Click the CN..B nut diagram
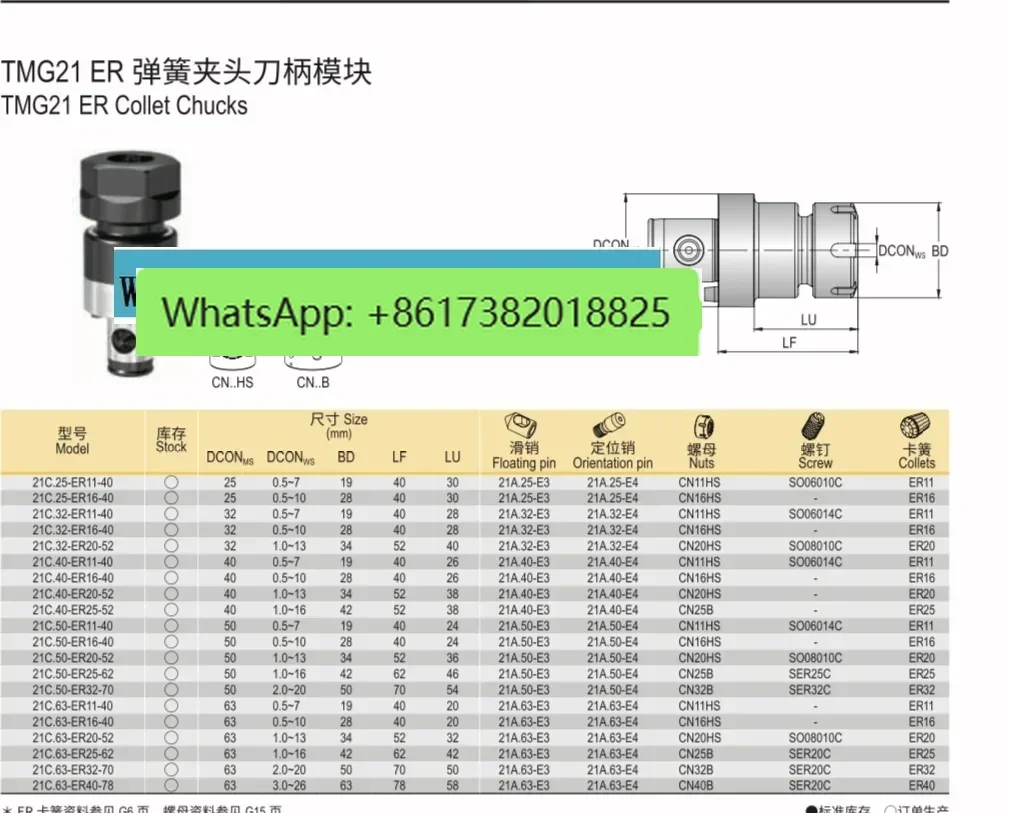This screenshot has width=1009, height=813. [x=313, y=363]
